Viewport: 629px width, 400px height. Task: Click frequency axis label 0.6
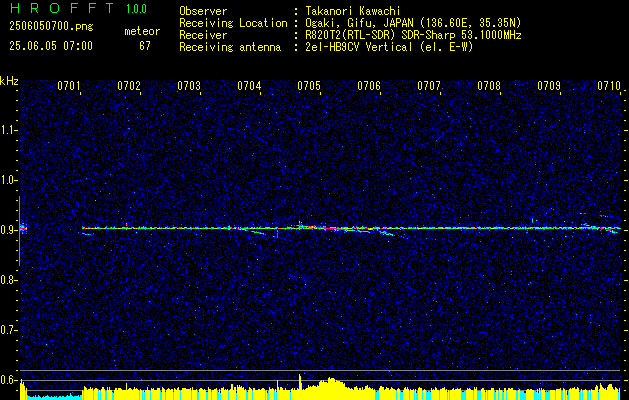click(x=8, y=380)
